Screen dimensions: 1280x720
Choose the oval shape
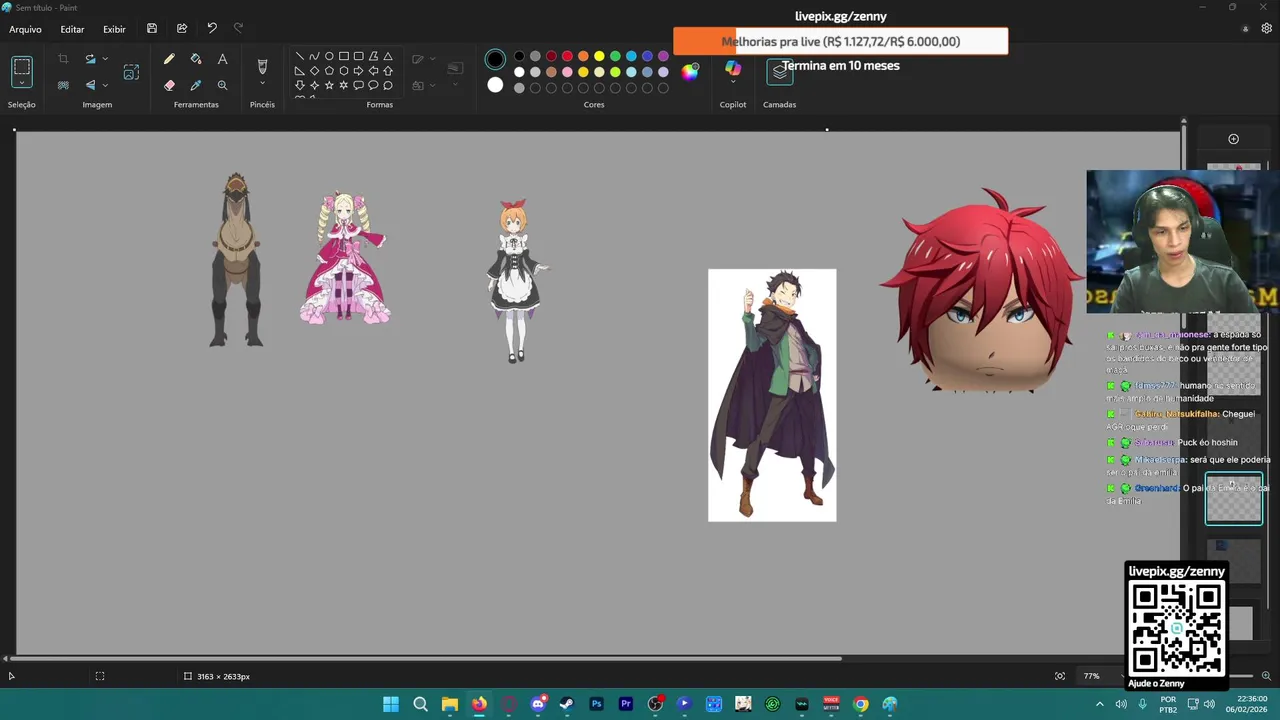[x=329, y=56]
